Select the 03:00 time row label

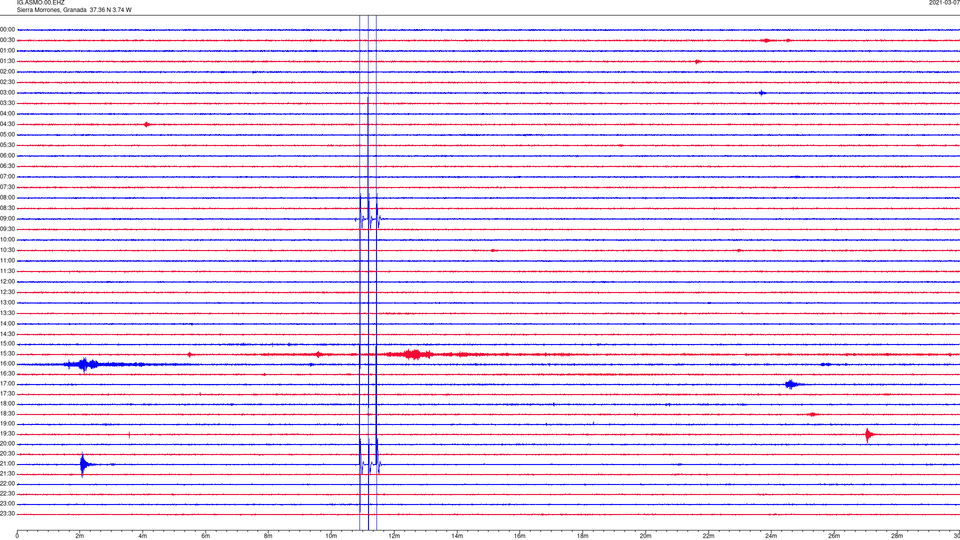click(7, 93)
